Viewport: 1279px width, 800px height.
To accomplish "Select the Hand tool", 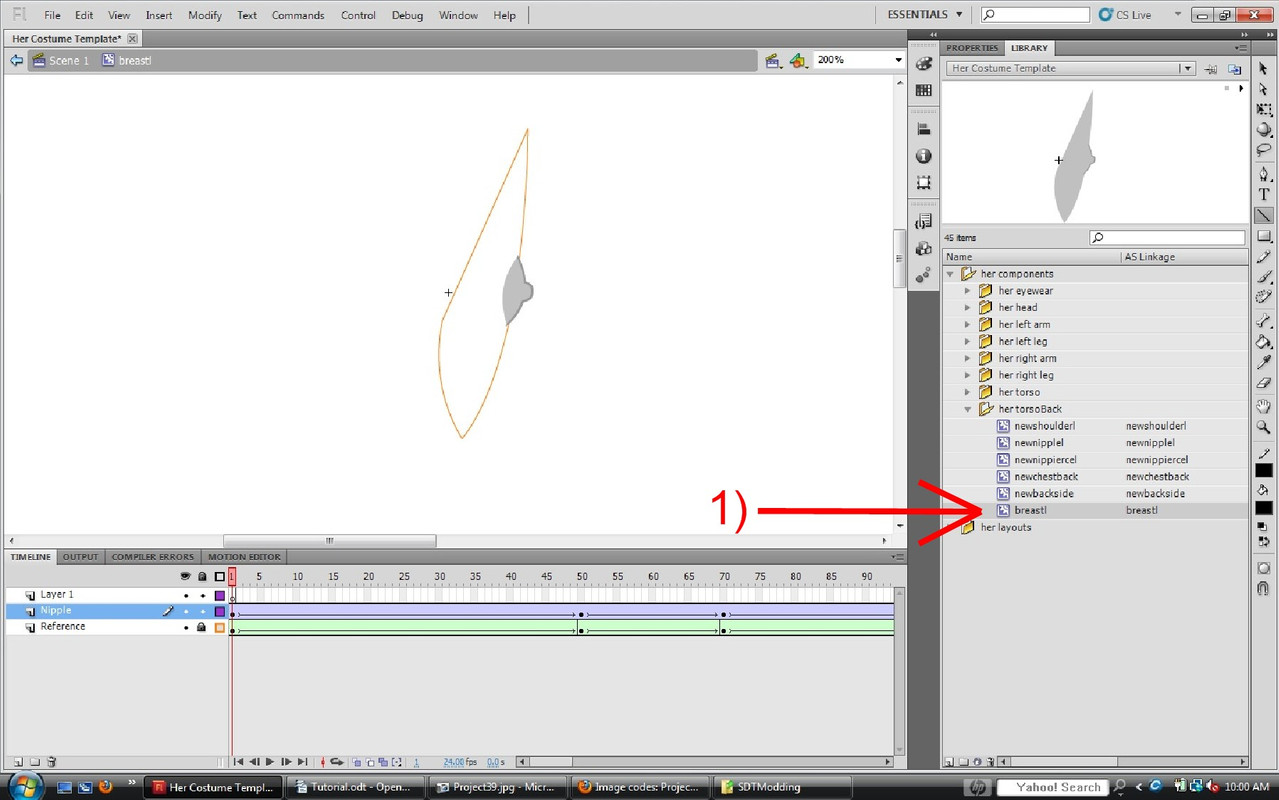I will pos(1264,406).
